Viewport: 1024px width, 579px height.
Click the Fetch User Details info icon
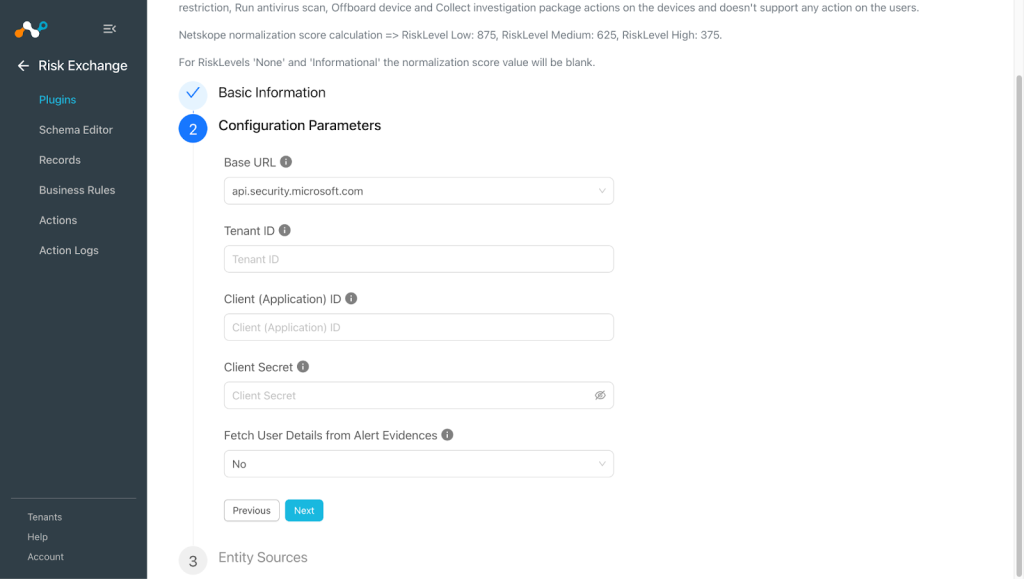447,435
